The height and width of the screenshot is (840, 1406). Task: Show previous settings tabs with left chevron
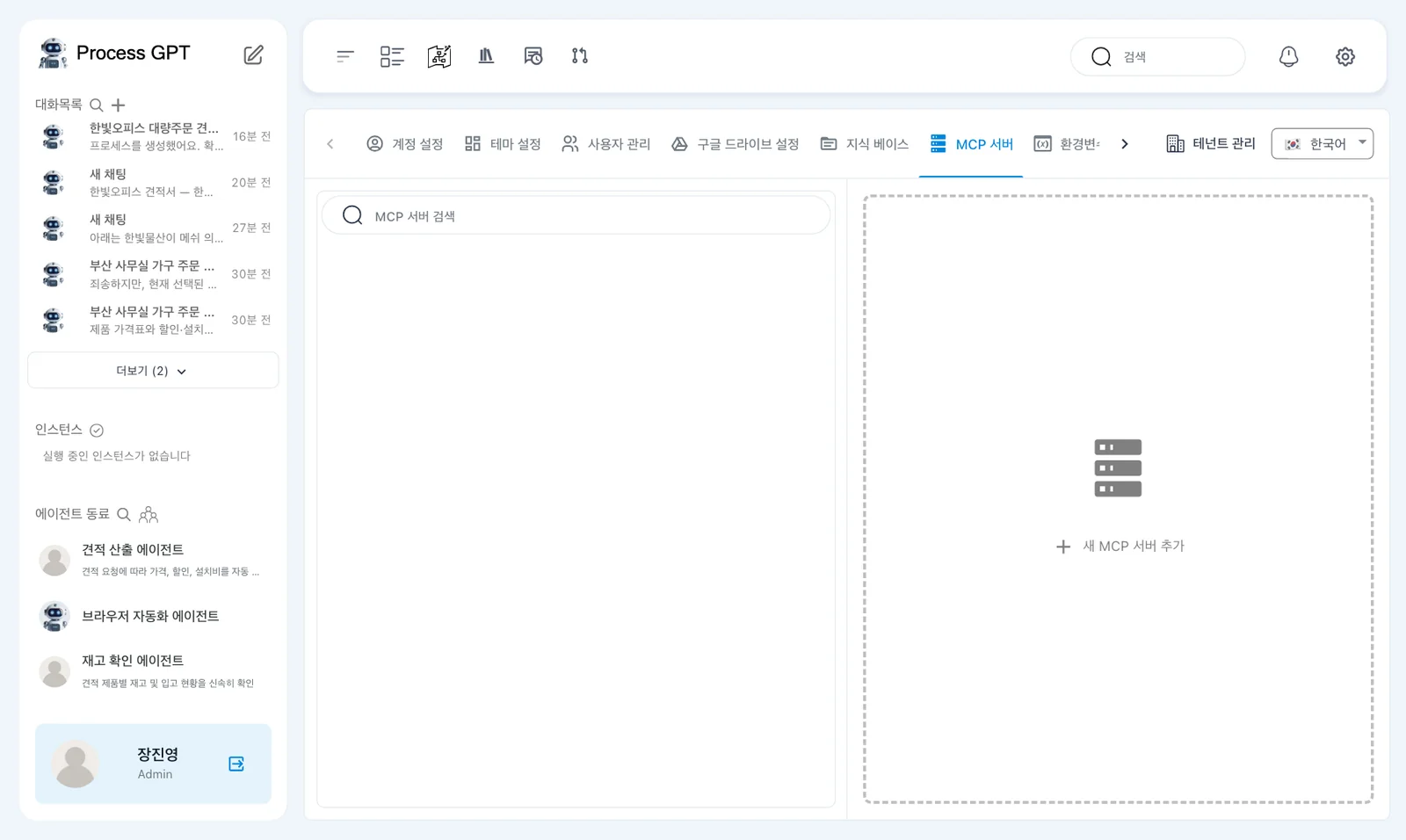(330, 144)
